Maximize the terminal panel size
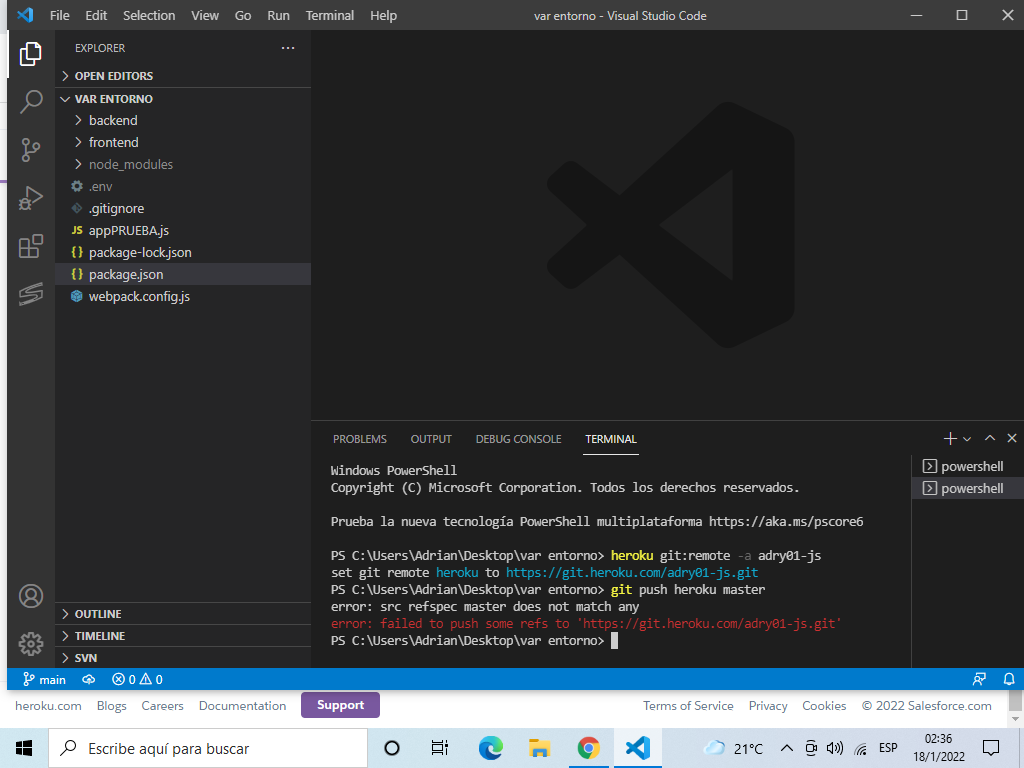The width and height of the screenshot is (1024, 768). (x=990, y=438)
